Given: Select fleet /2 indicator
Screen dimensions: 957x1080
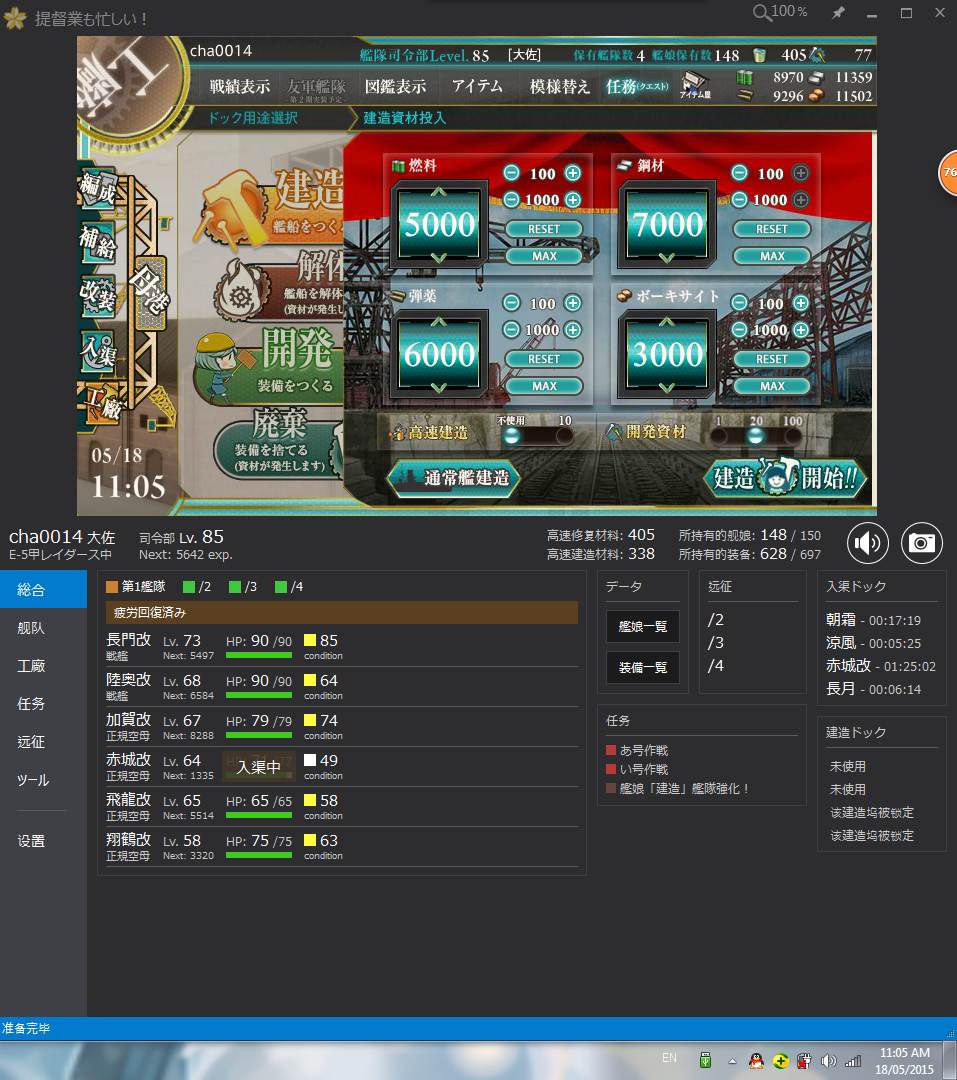Looking at the screenshot, I should click(197, 587).
